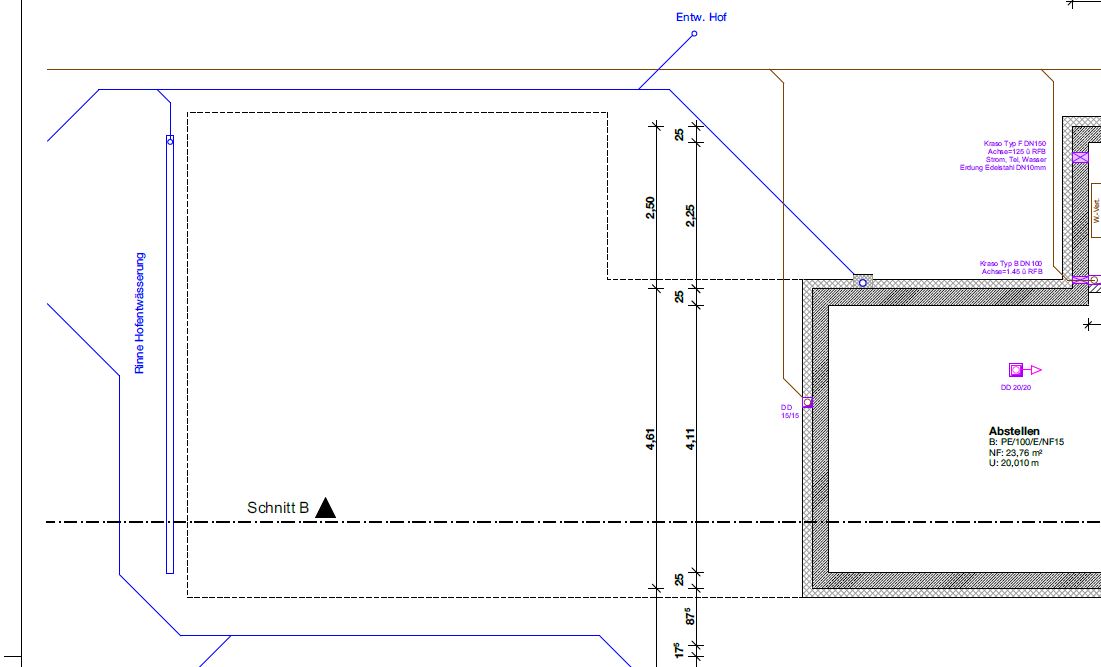Click the Abstellen room name
Screen dimensions: 1101x667
click(x=1014, y=432)
